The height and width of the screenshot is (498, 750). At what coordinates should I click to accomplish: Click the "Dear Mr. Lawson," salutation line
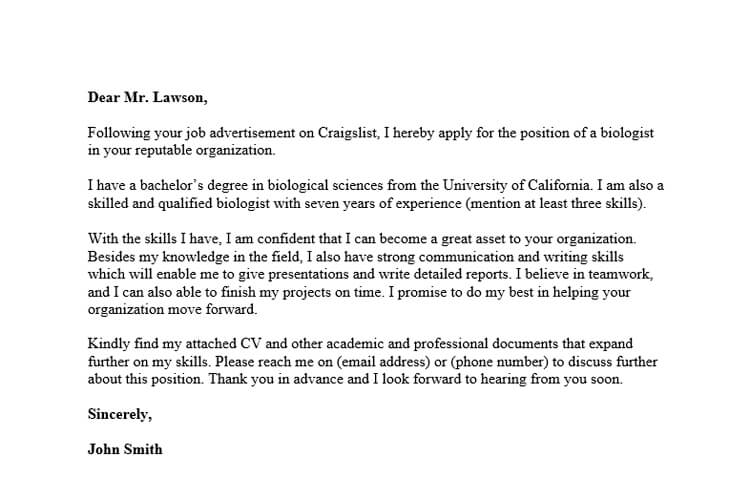coord(149,97)
